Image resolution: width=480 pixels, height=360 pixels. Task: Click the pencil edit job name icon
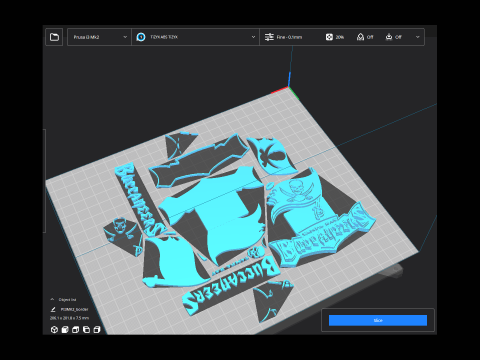[53, 309]
